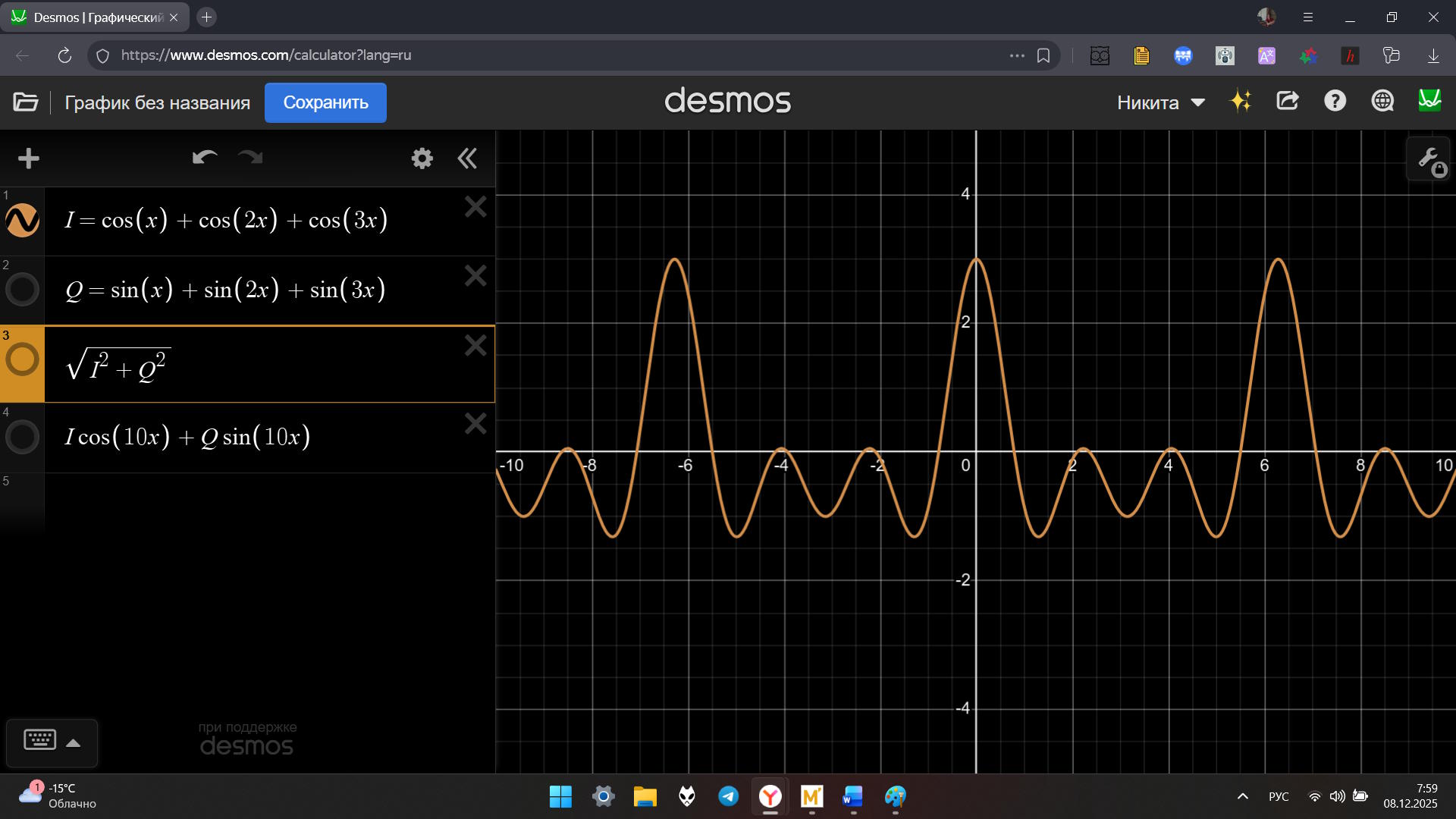Open Telegram from the taskbar
1456x819 pixels.
[728, 796]
